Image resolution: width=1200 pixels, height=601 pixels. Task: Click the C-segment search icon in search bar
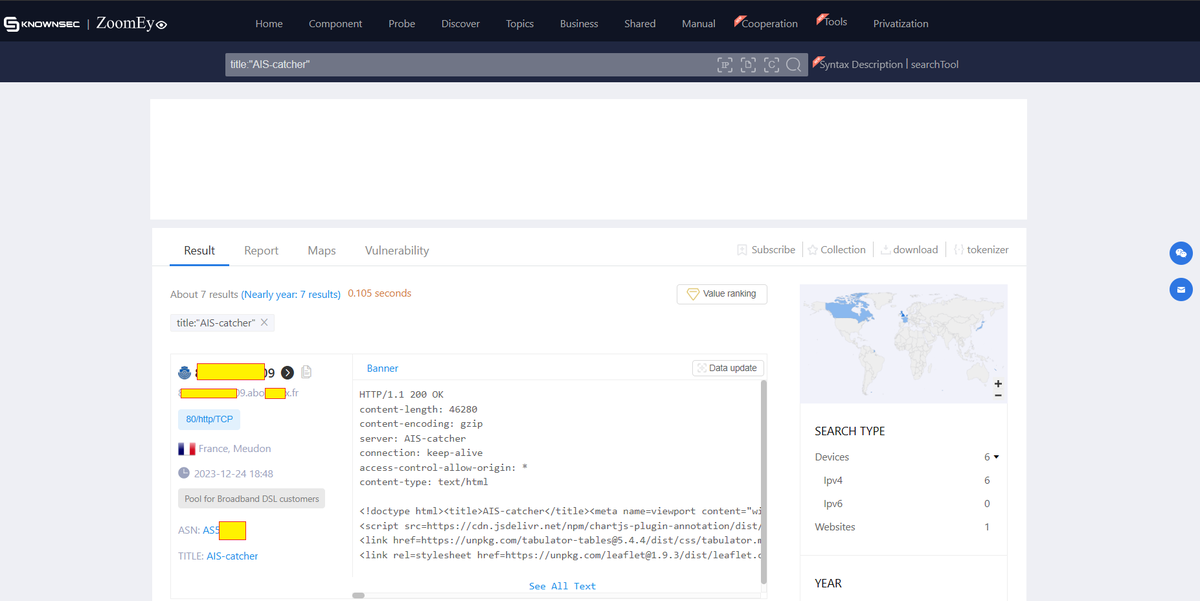point(771,65)
